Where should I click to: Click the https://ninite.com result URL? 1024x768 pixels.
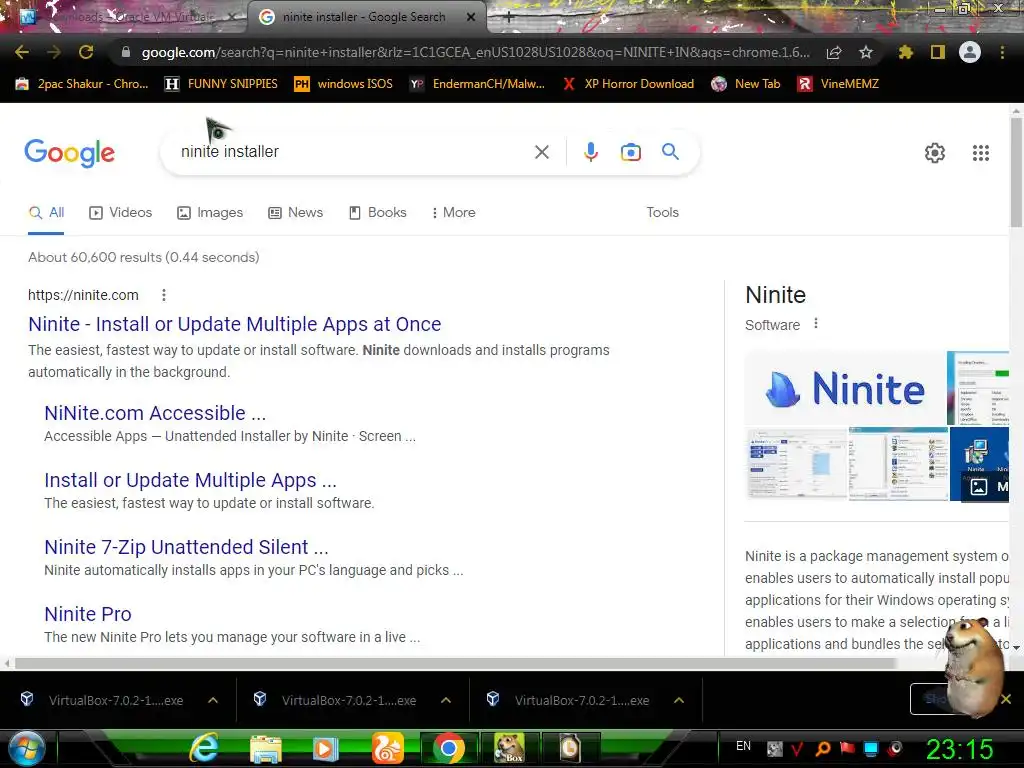click(x=83, y=295)
